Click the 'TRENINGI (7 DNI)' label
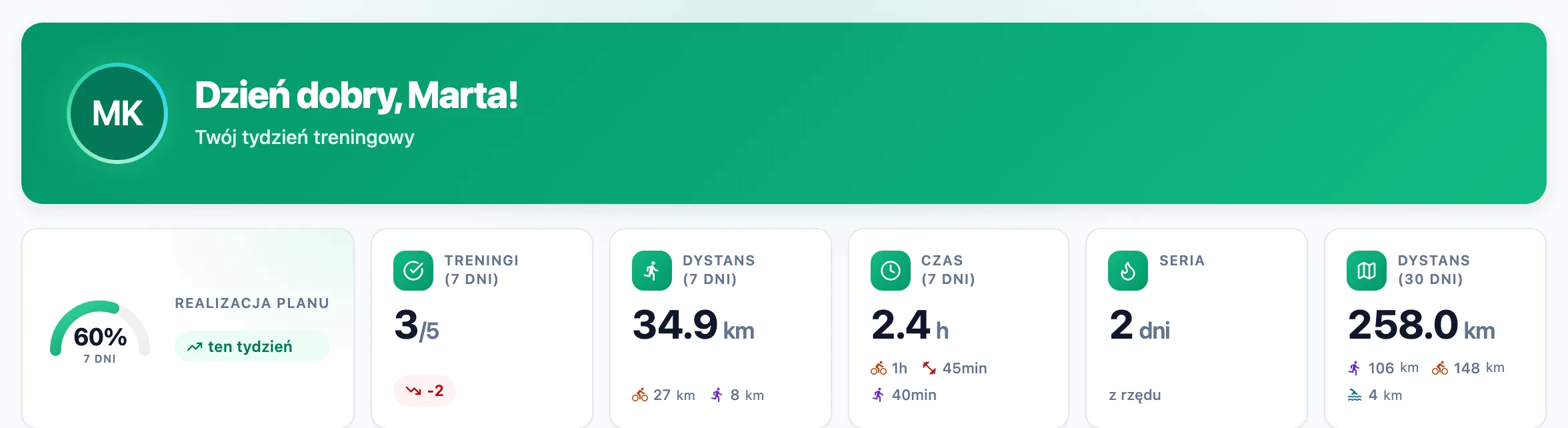Viewport: 1568px width, 428px height. click(481, 270)
